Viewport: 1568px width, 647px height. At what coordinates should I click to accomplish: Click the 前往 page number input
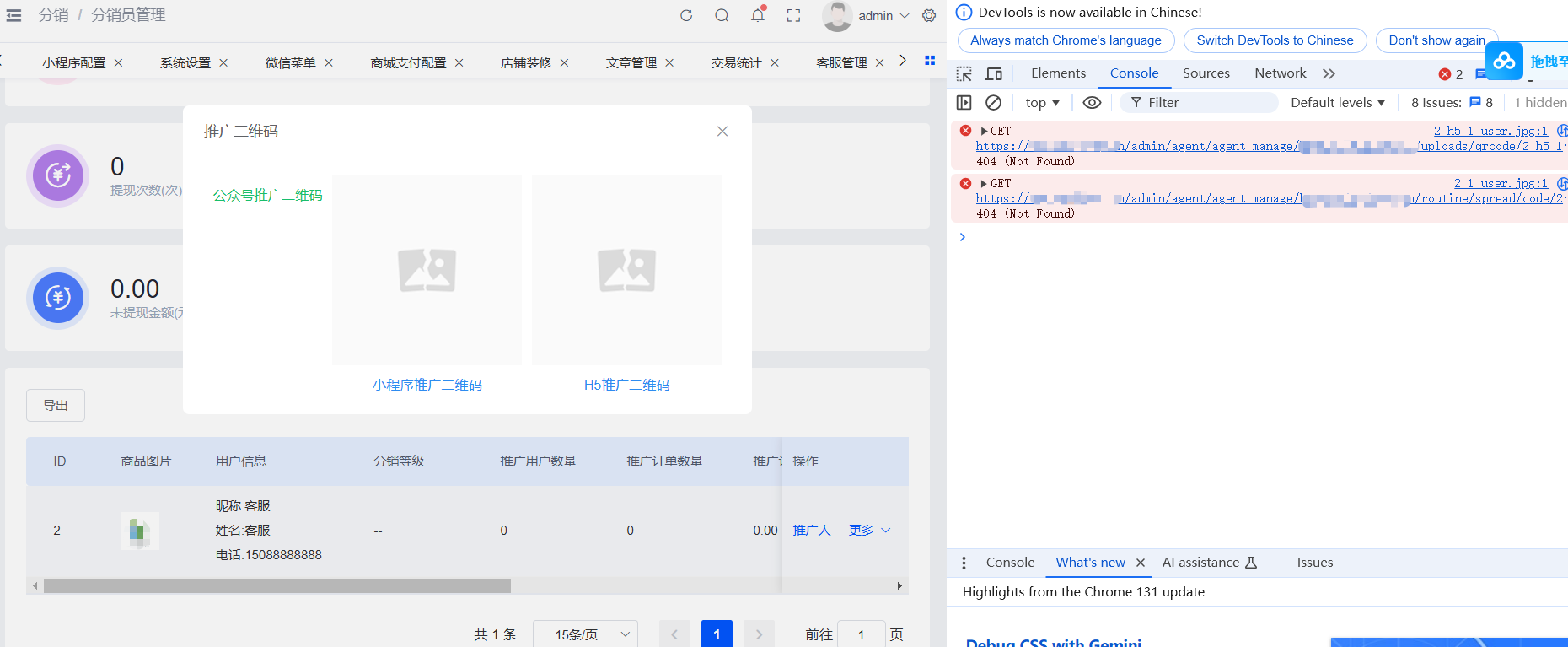pyautogui.click(x=862, y=634)
